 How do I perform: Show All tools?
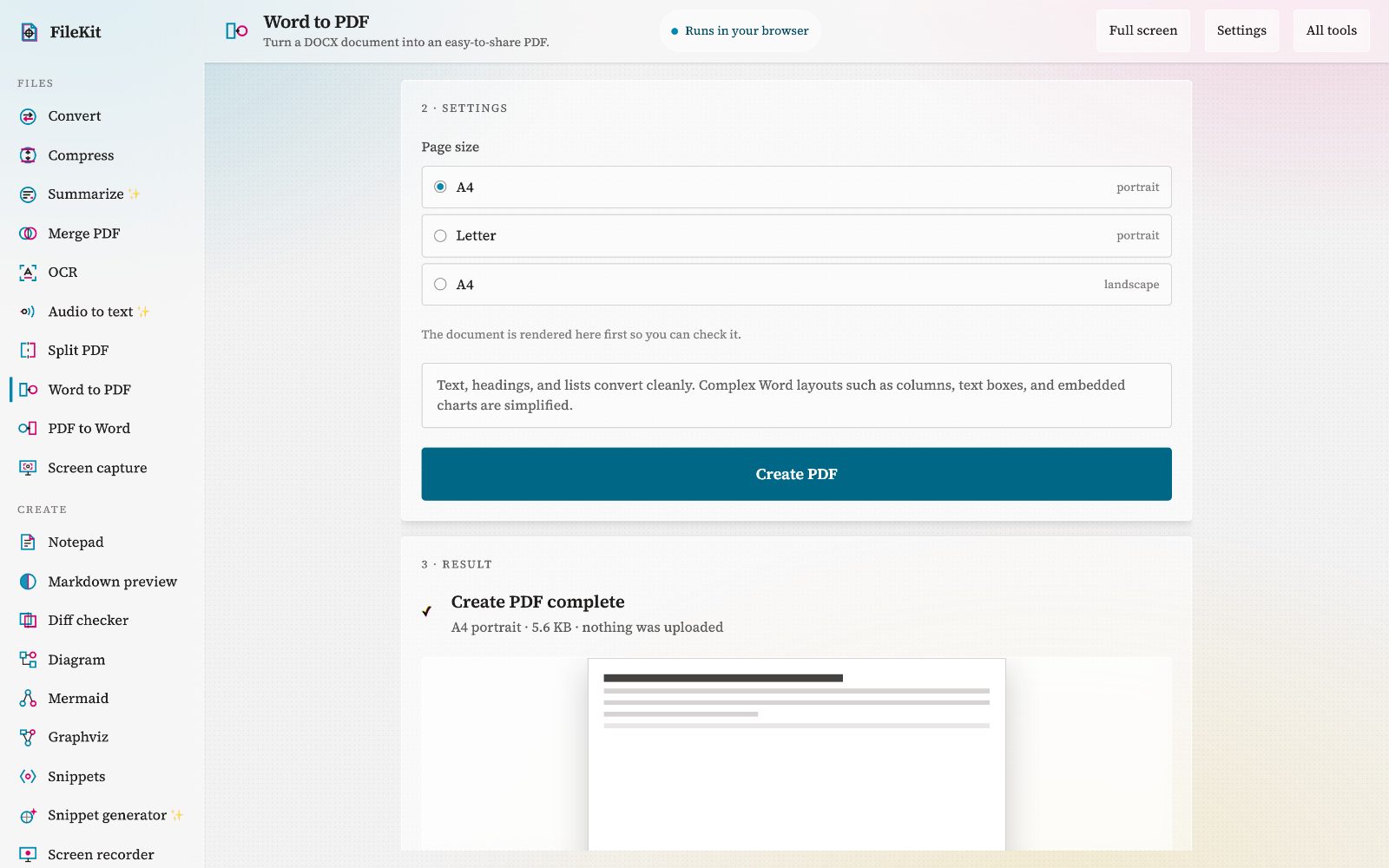(1331, 30)
